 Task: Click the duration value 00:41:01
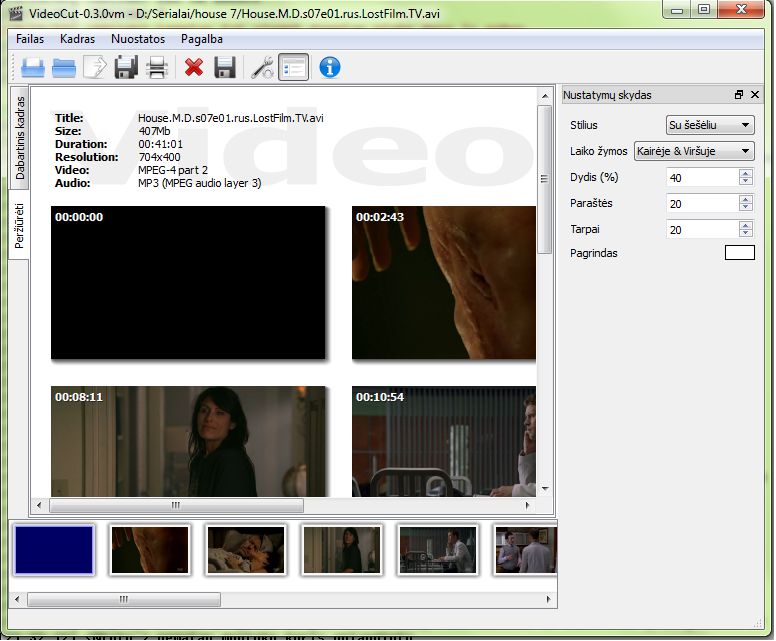click(160, 144)
